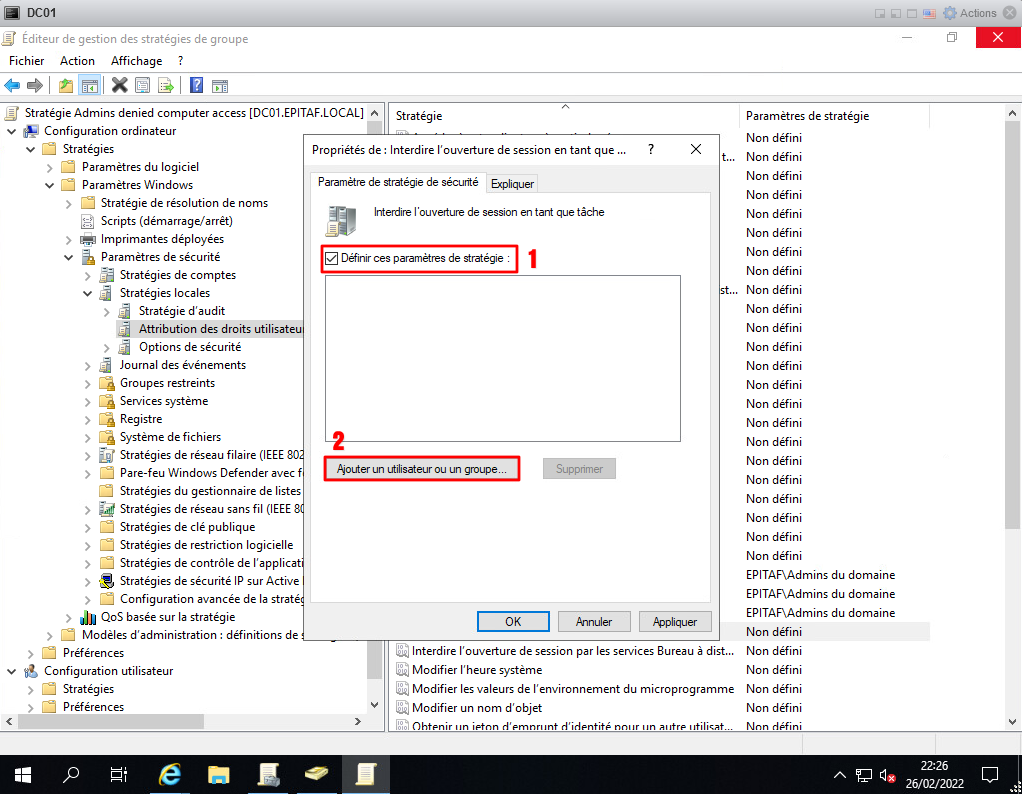Open Internet Explorer from the taskbar
The width and height of the screenshot is (1022, 794).
[171, 774]
